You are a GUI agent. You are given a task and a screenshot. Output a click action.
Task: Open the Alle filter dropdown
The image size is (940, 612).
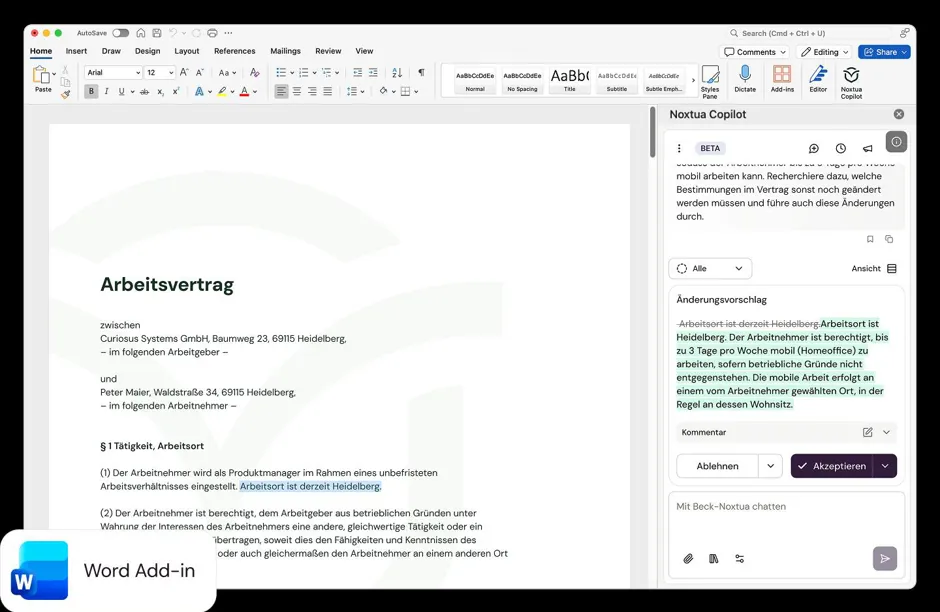pos(710,268)
